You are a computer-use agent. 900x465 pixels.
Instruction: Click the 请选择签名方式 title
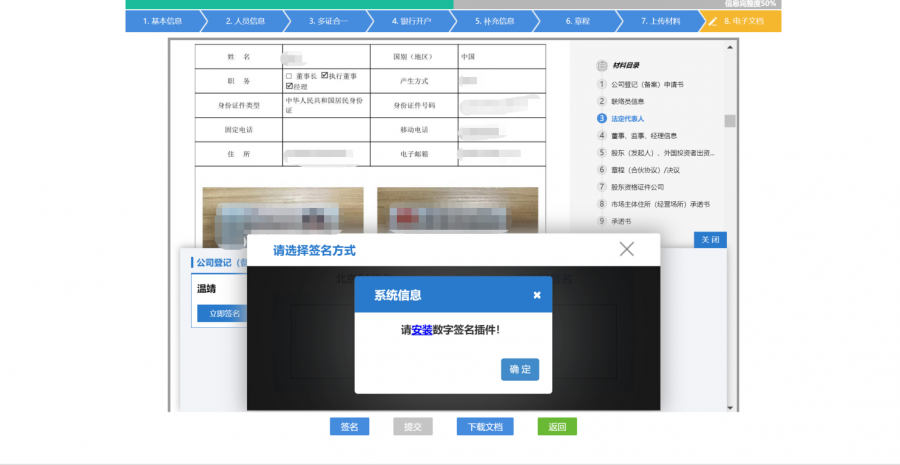coord(314,250)
